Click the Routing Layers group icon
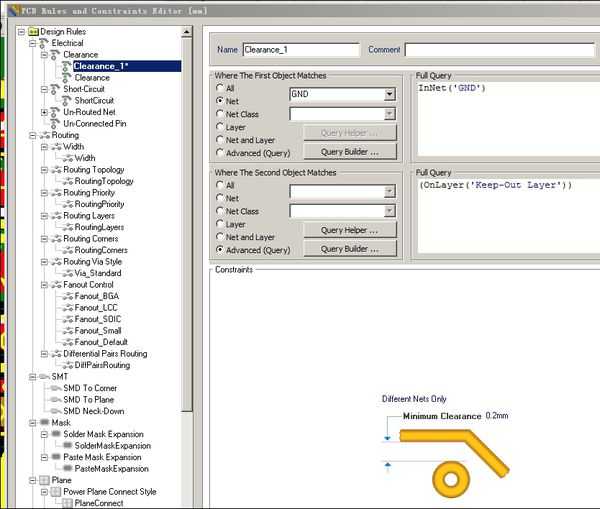 (x=56, y=216)
